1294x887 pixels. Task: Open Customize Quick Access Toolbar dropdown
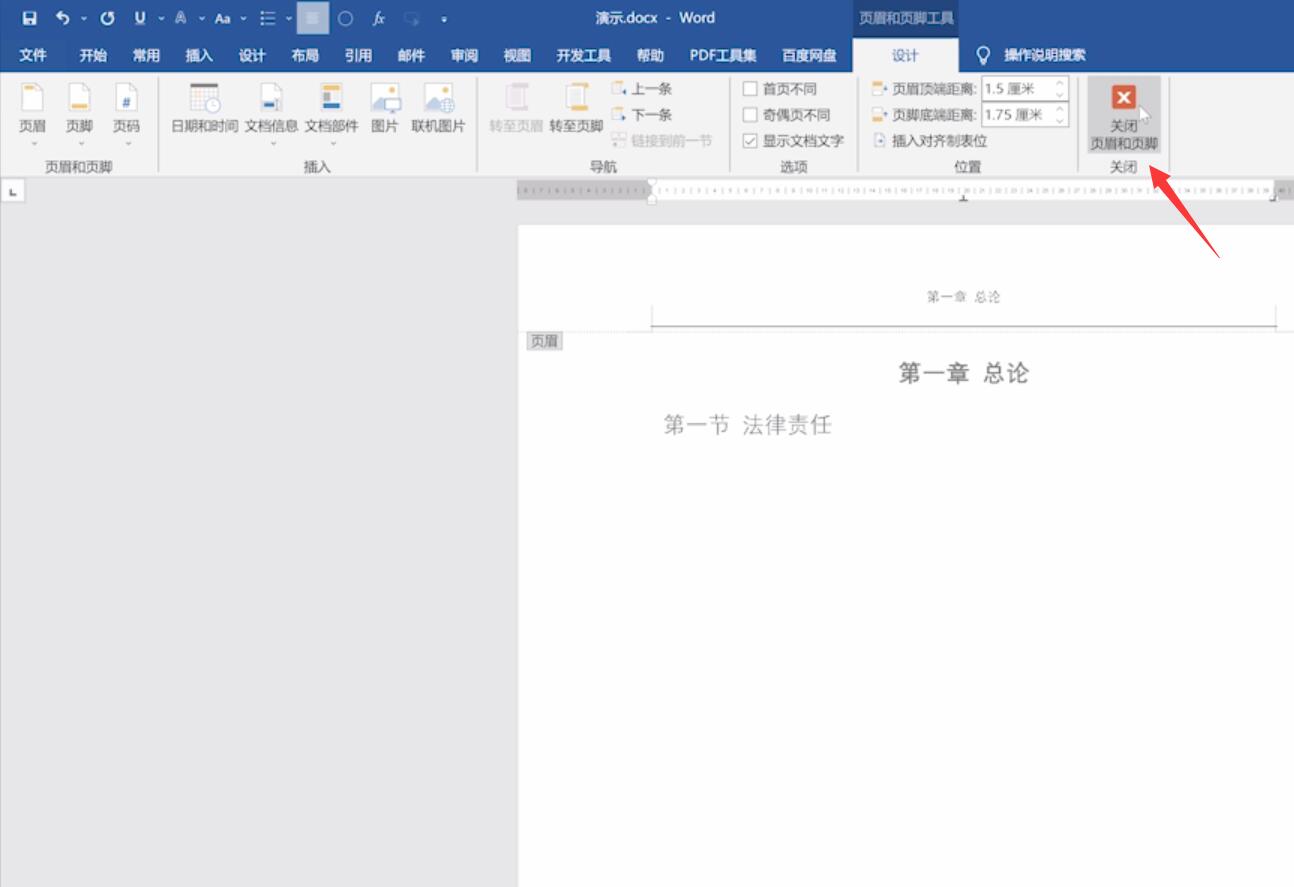point(444,19)
